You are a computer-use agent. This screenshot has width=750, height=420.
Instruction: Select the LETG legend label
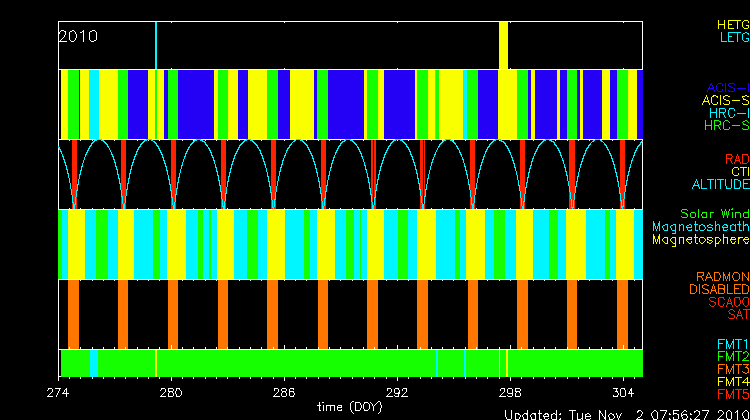(x=733, y=37)
